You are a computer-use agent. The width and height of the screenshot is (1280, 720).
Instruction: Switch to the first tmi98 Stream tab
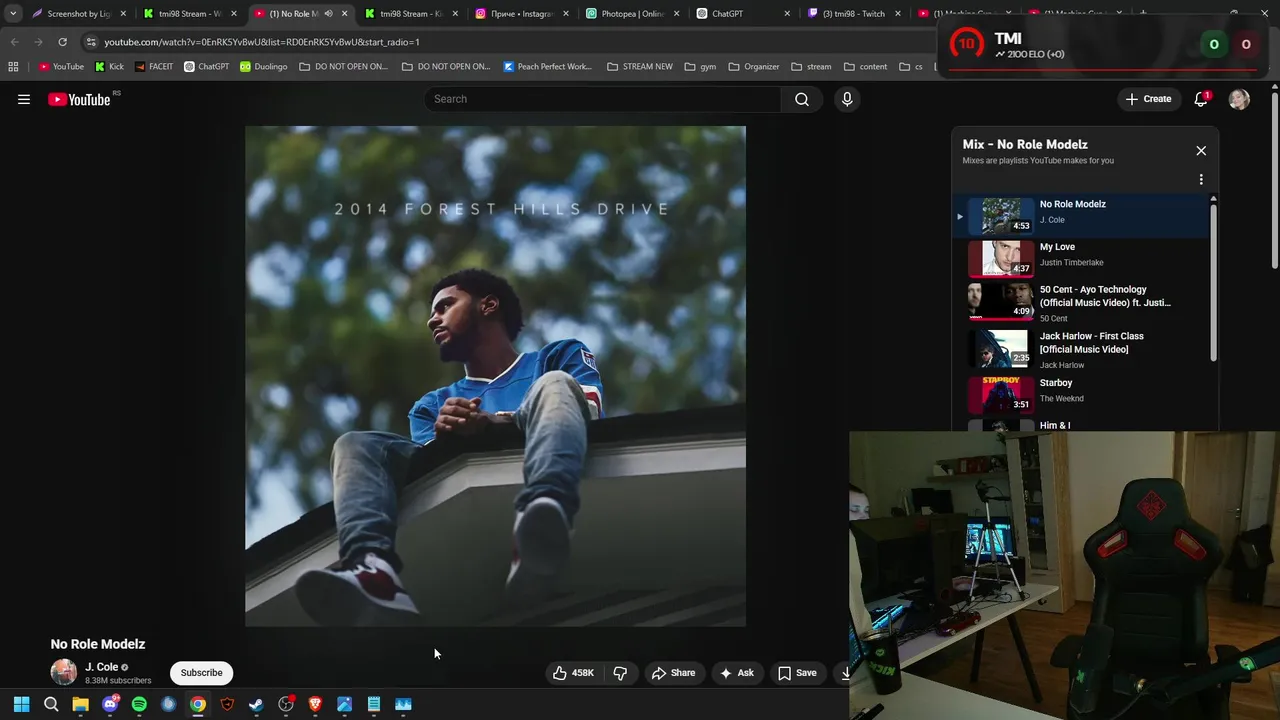pos(189,14)
